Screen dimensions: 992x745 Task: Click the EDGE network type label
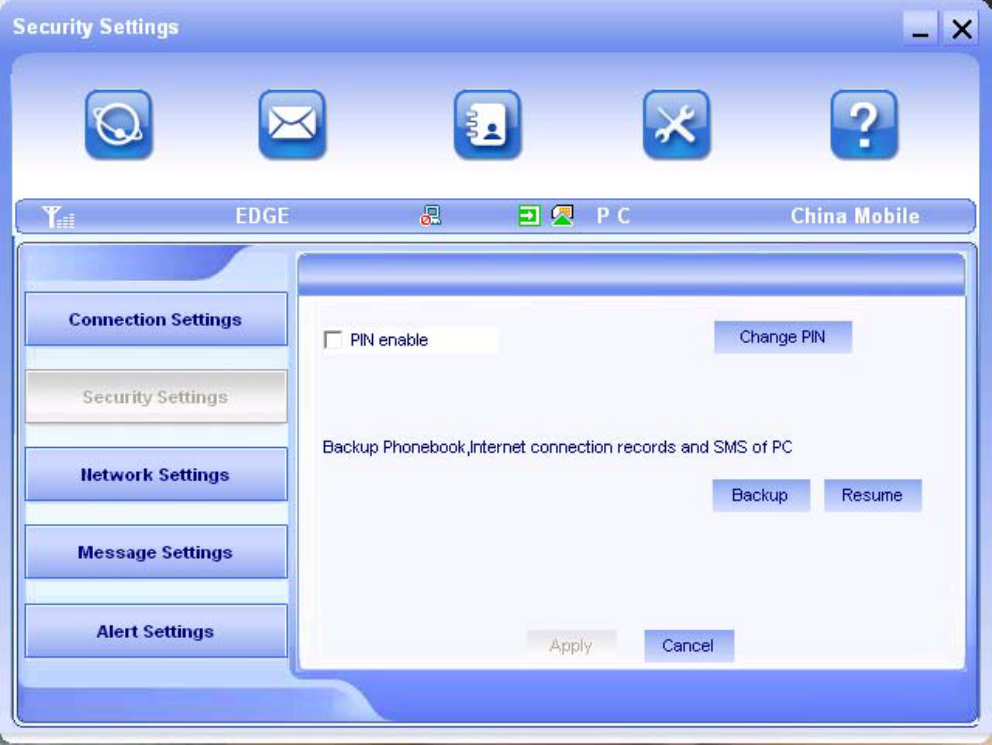click(x=262, y=216)
